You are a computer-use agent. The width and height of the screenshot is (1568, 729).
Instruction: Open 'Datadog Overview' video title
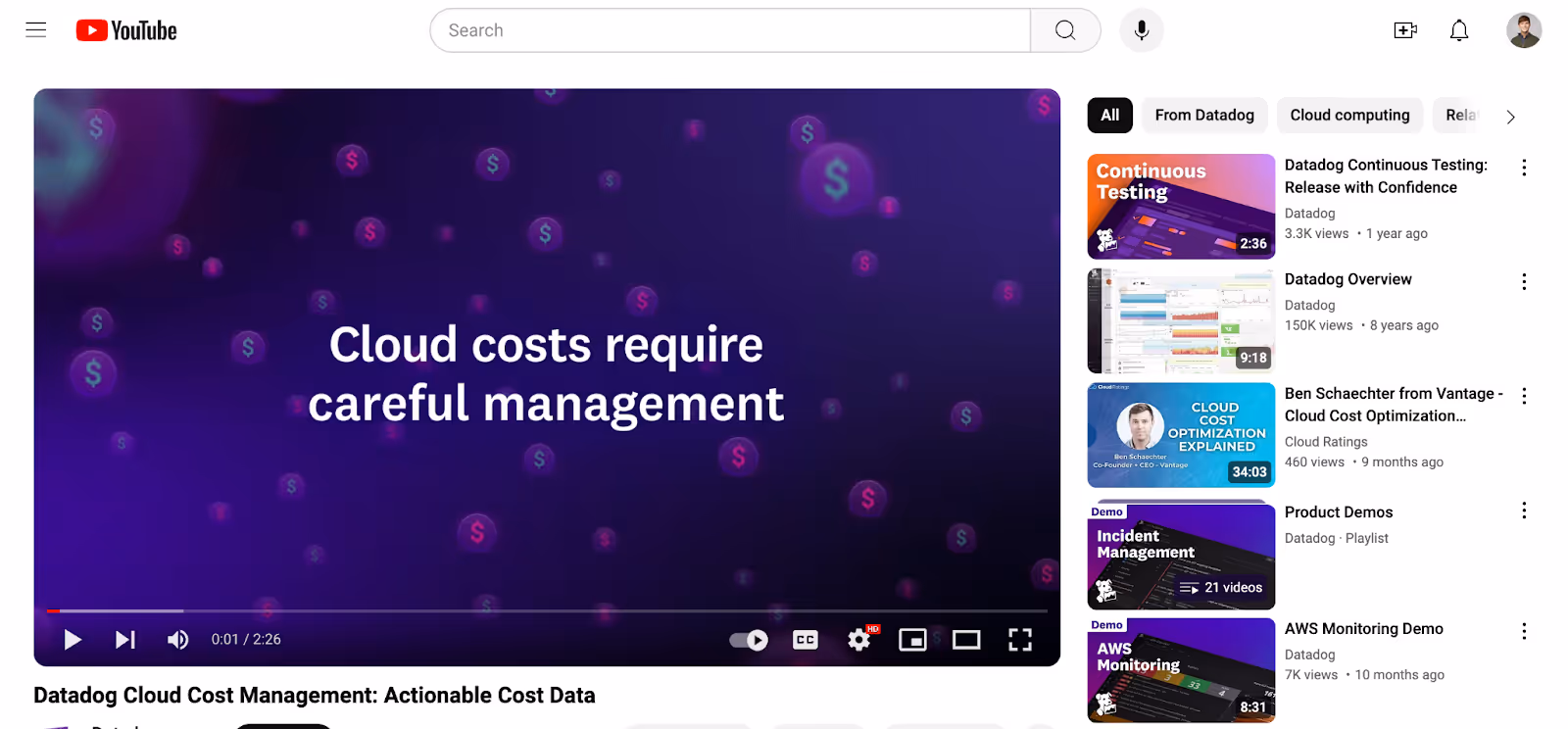[x=1348, y=279]
